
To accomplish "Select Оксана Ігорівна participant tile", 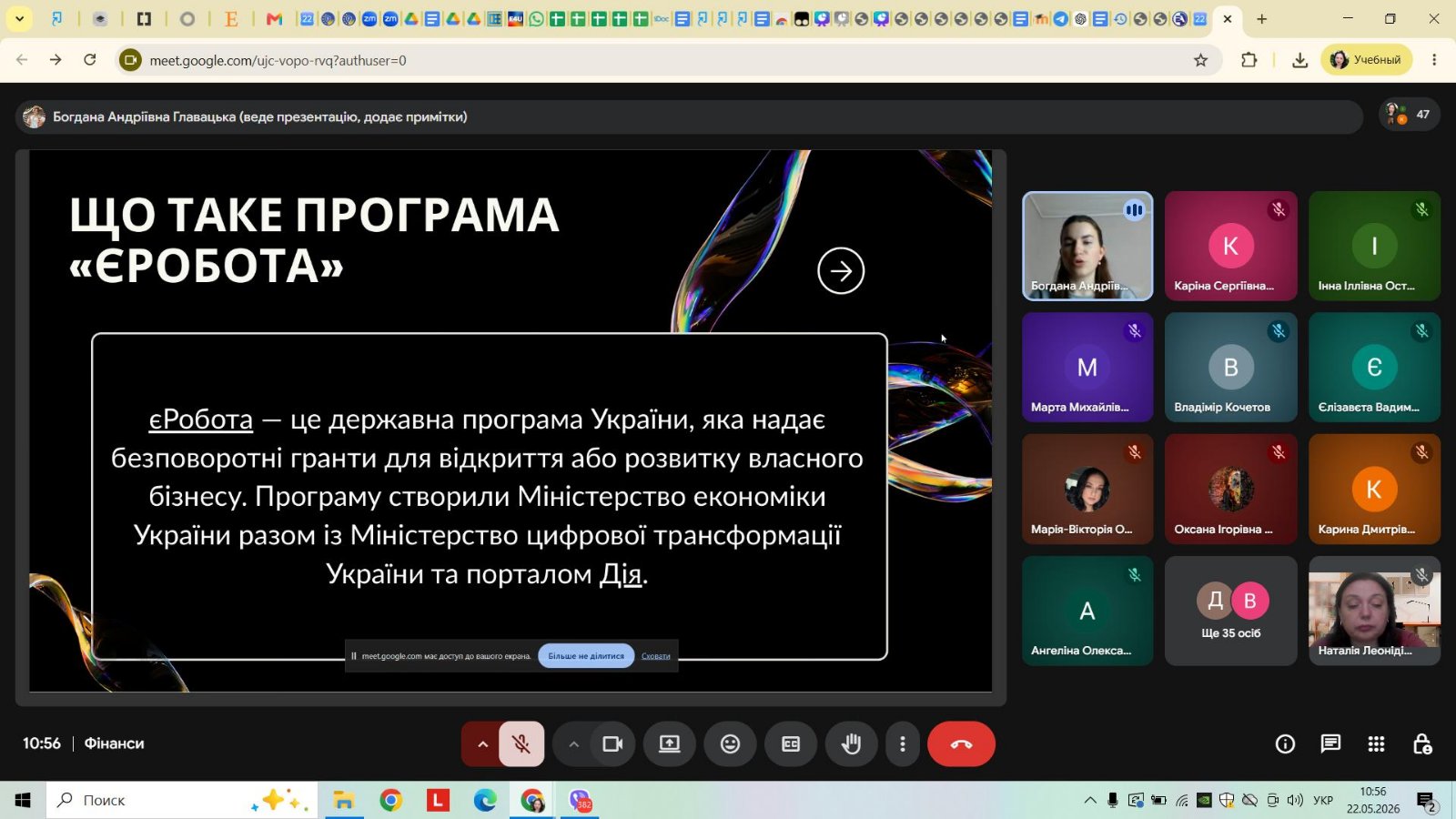I will pyautogui.click(x=1231, y=489).
